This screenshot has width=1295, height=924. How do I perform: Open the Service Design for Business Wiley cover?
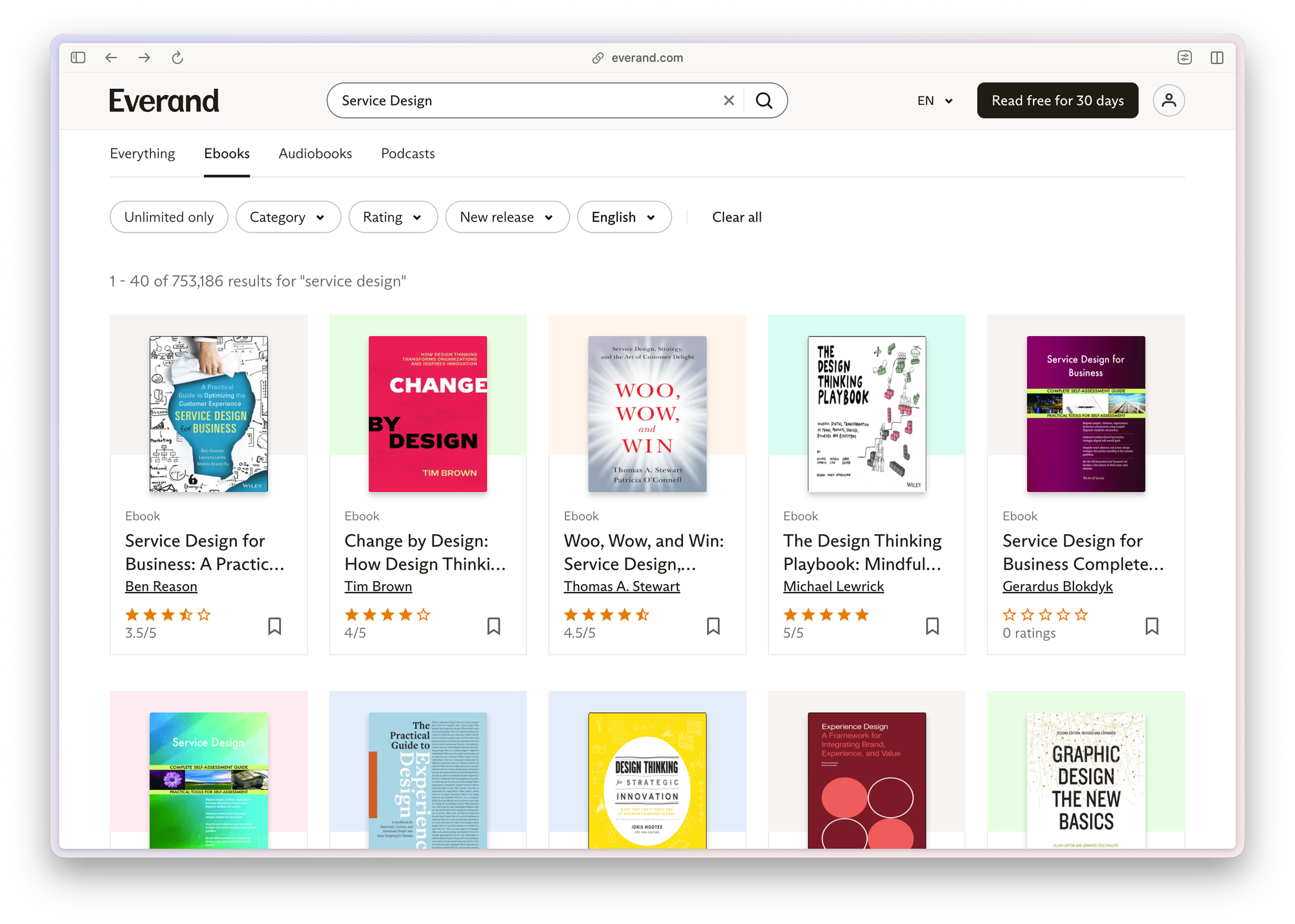[208, 414]
